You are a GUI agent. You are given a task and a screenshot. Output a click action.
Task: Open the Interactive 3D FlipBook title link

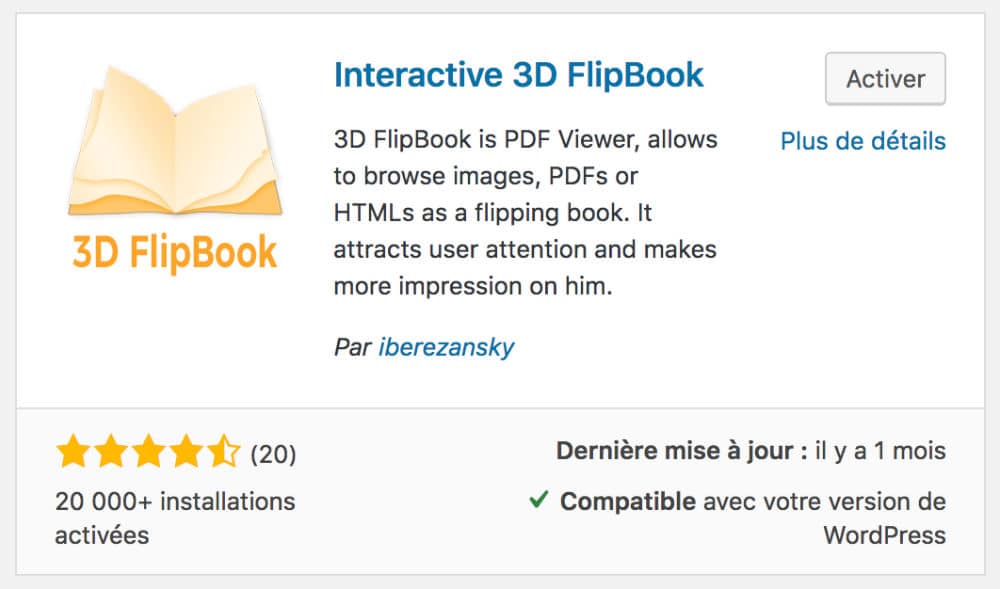pos(518,74)
